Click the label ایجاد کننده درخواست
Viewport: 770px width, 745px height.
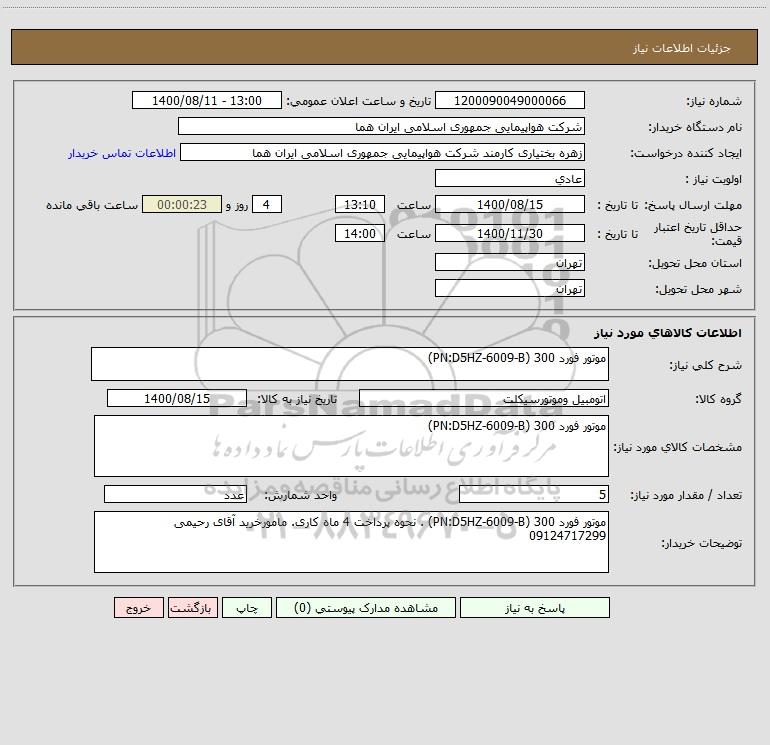coord(686,153)
